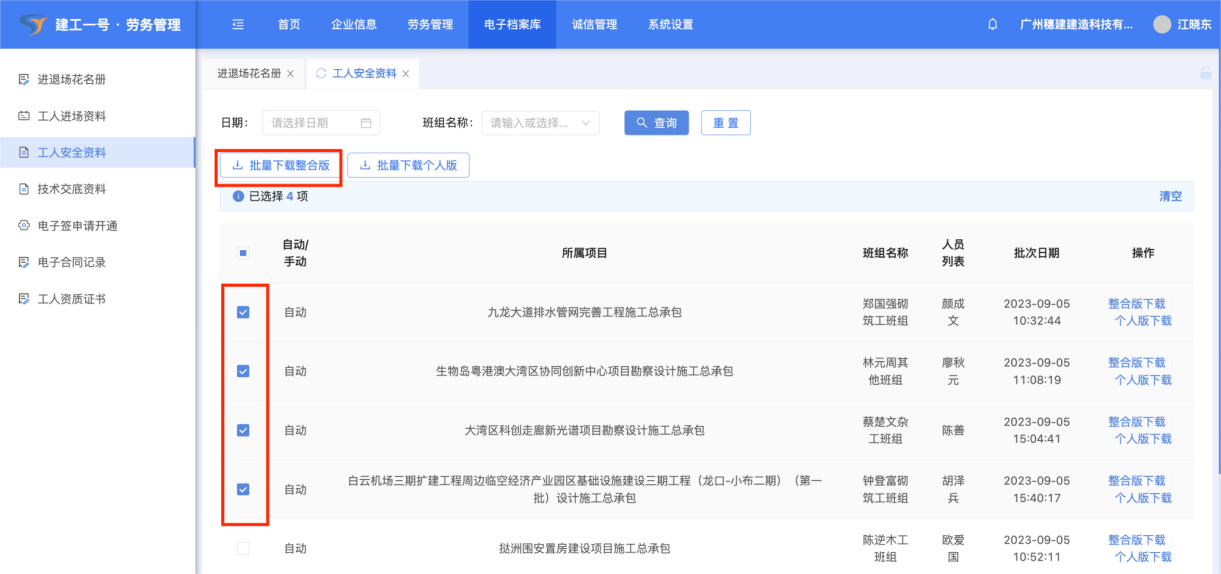Click 批量下载整合版 button
Screen dimensions: 1221x574
click(x=280, y=166)
